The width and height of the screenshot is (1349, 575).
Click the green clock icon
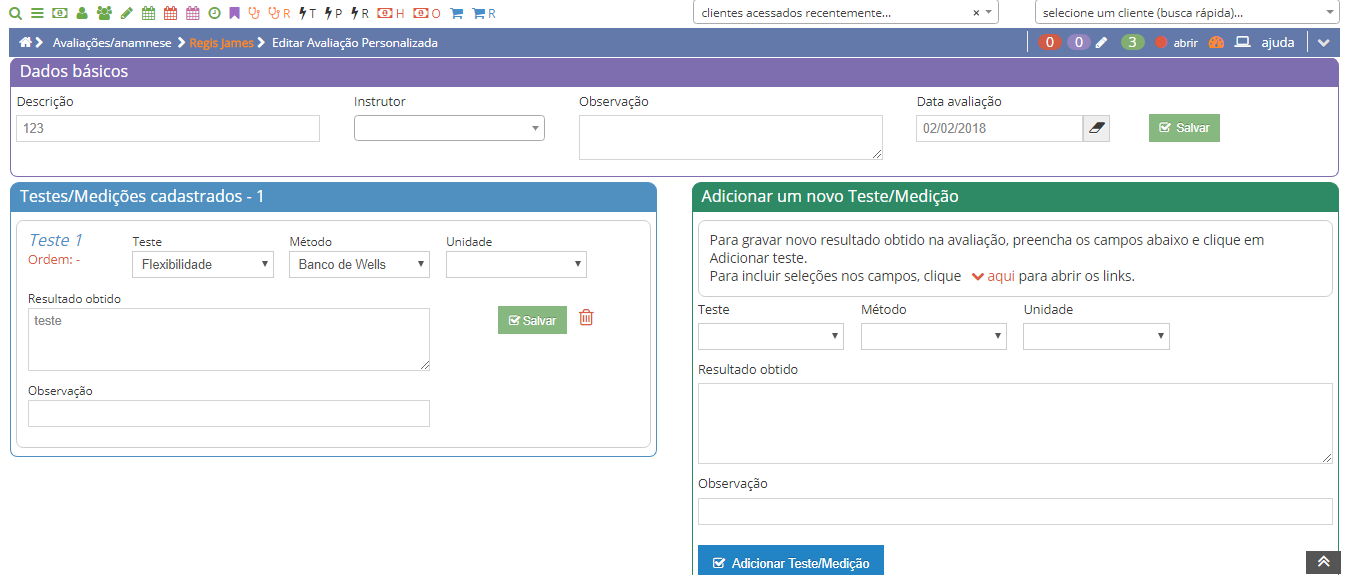(x=214, y=14)
